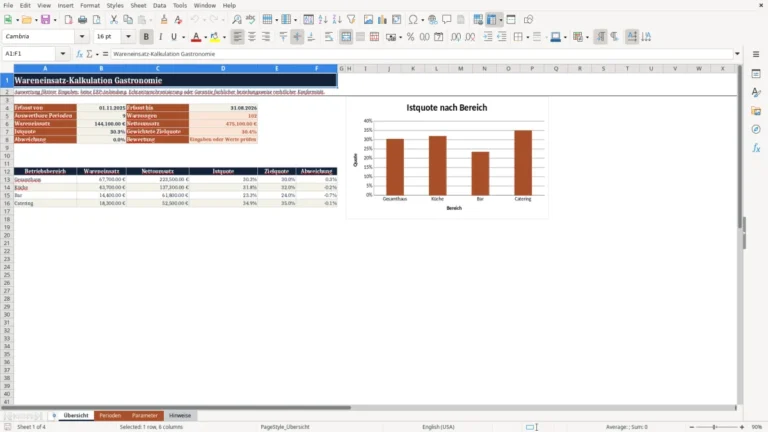This screenshot has width=768, height=432.
Task: Open the Special Character omega icon
Action: click(413, 20)
